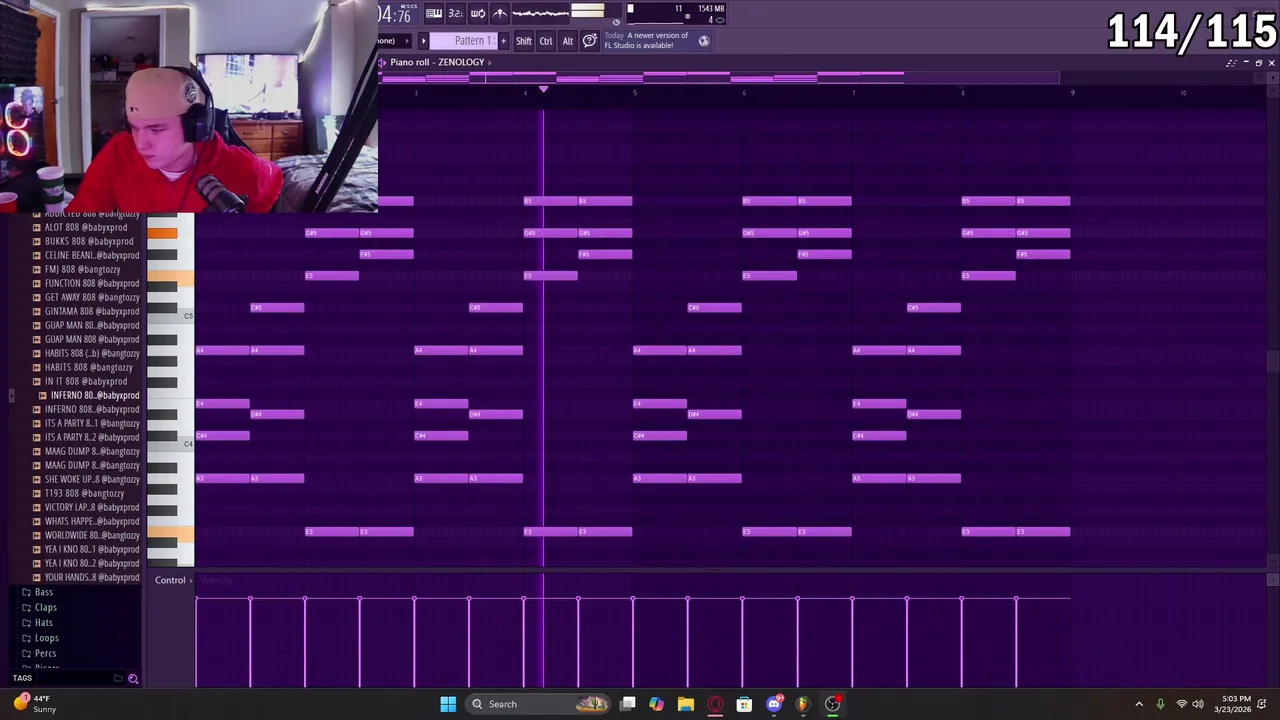Open Opera browser from taskbar
This screenshot has height=720, width=1280.
[x=715, y=704]
